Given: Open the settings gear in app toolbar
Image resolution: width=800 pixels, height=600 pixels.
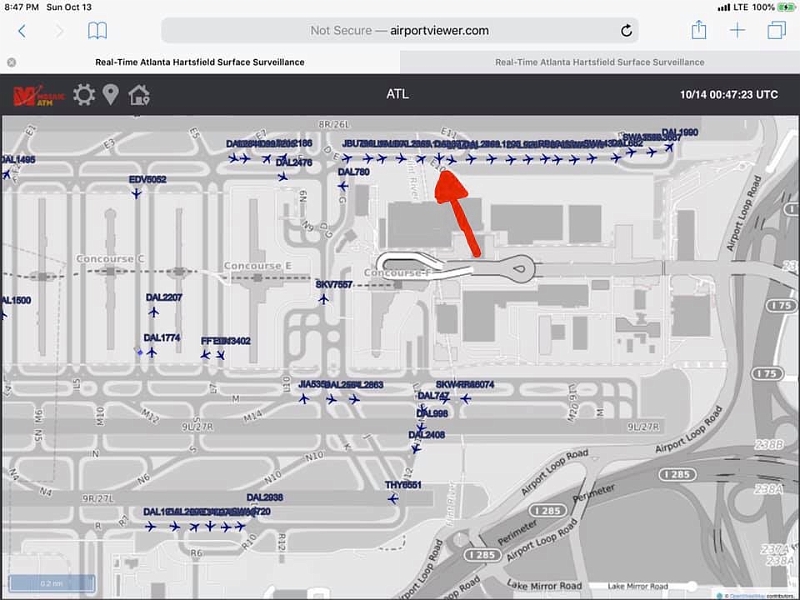Looking at the screenshot, I should 84,95.
